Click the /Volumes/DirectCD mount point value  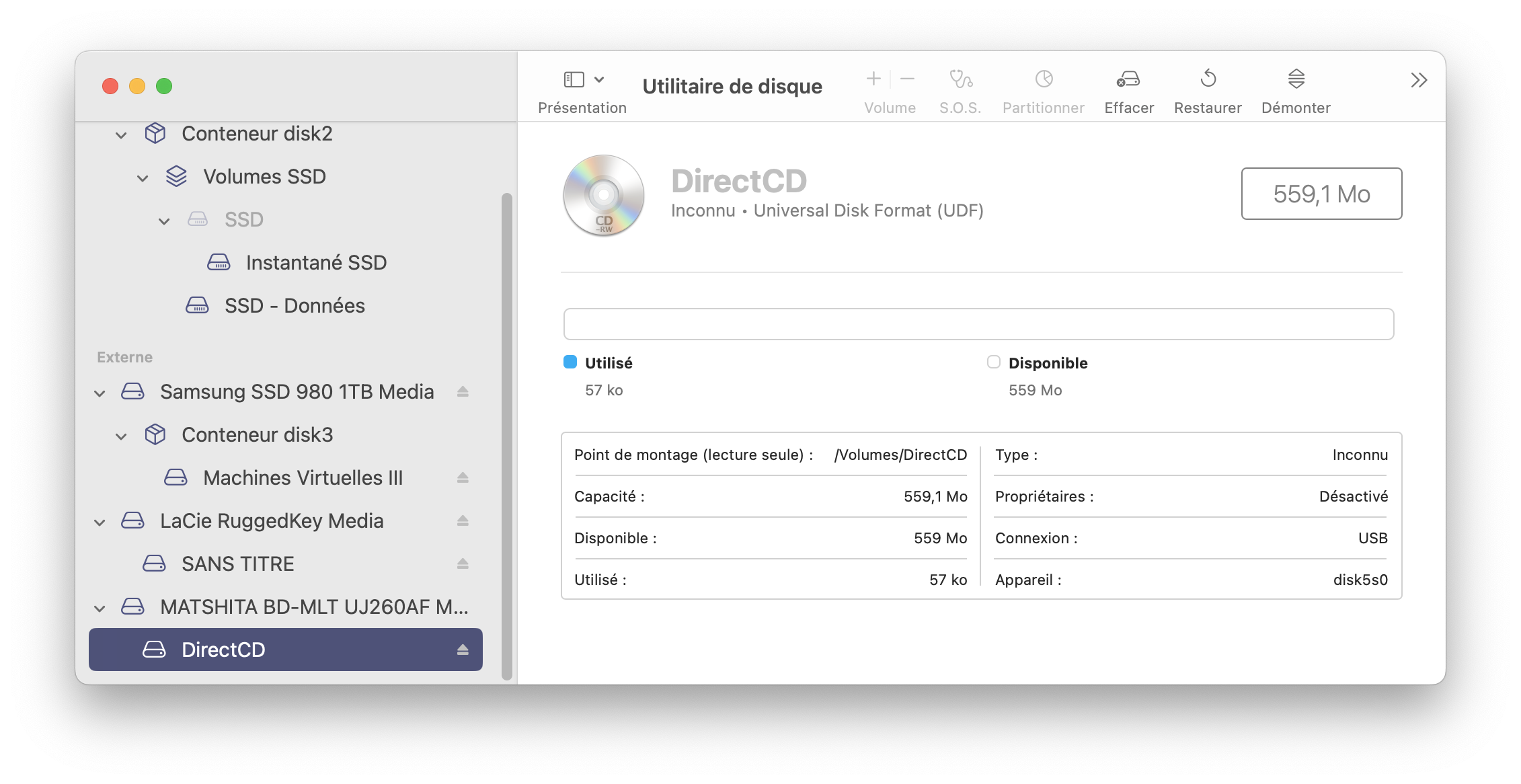point(900,455)
